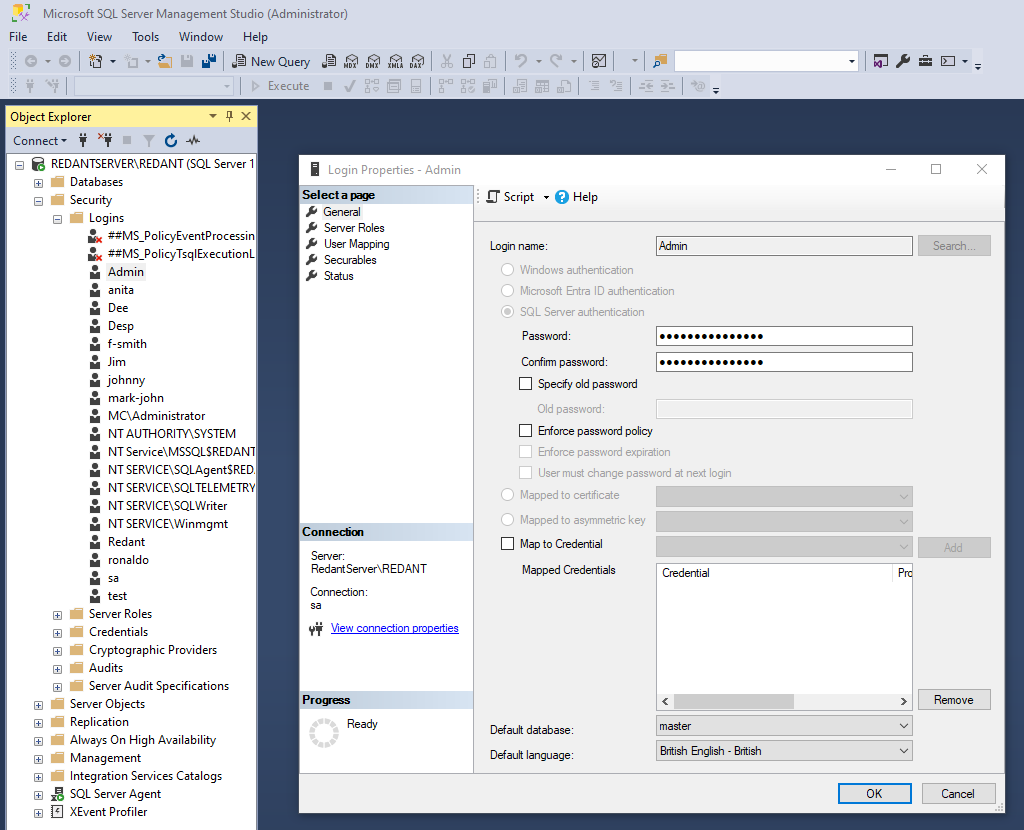Select the sa login icon in tree
The width and height of the screenshot is (1024, 830).
click(95, 578)
